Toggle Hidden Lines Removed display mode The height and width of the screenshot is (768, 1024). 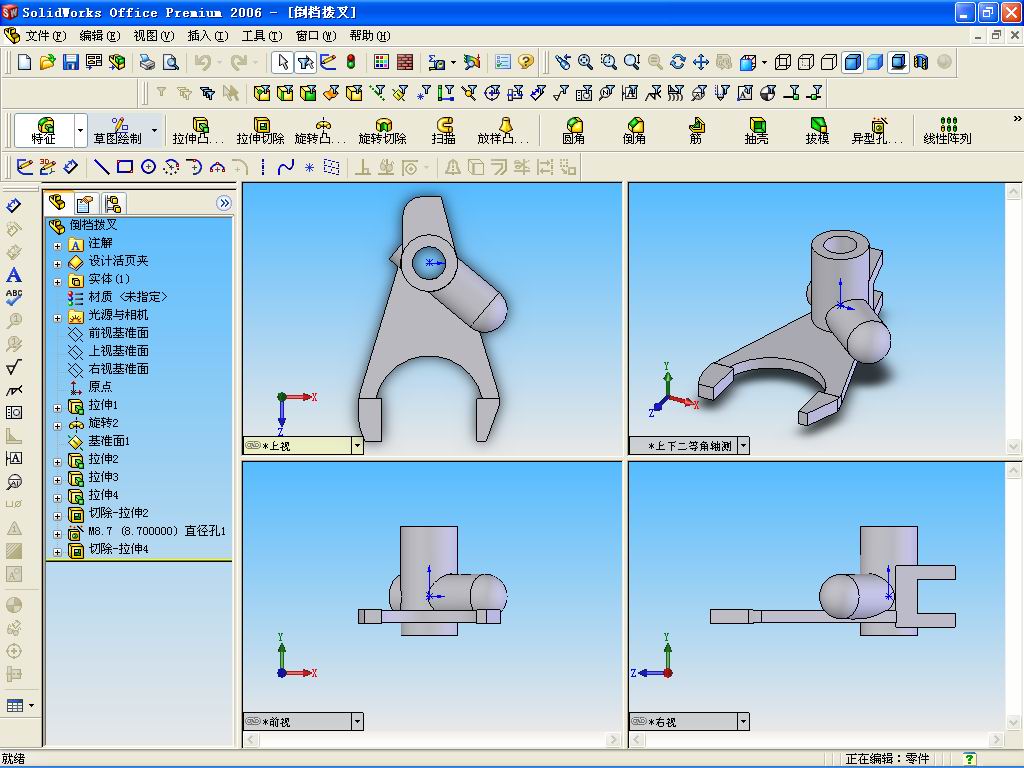coord(829,62)
